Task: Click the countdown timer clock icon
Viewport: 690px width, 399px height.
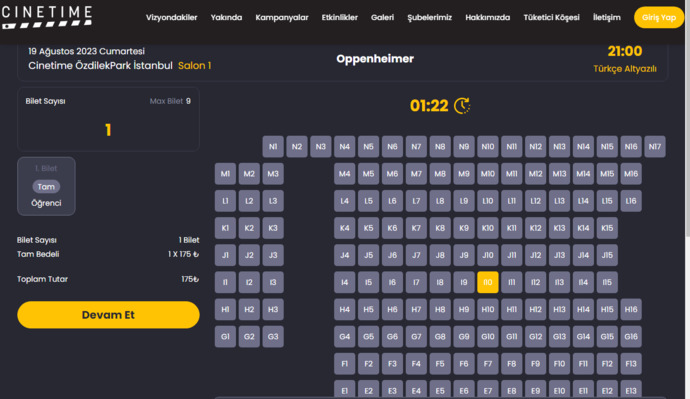Action: tap(462, 106)
